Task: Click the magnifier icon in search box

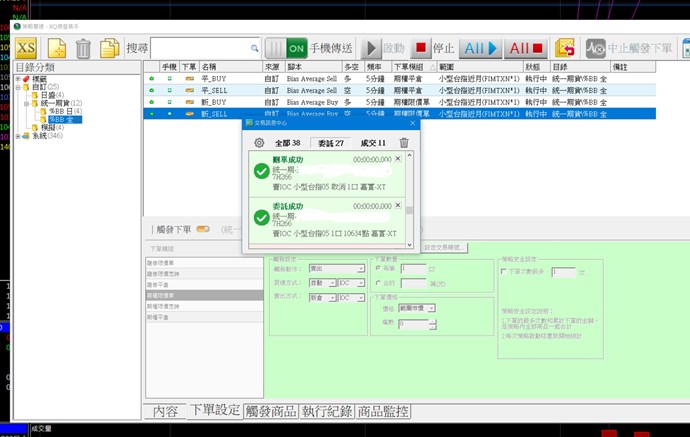Action: pos(252,48)
